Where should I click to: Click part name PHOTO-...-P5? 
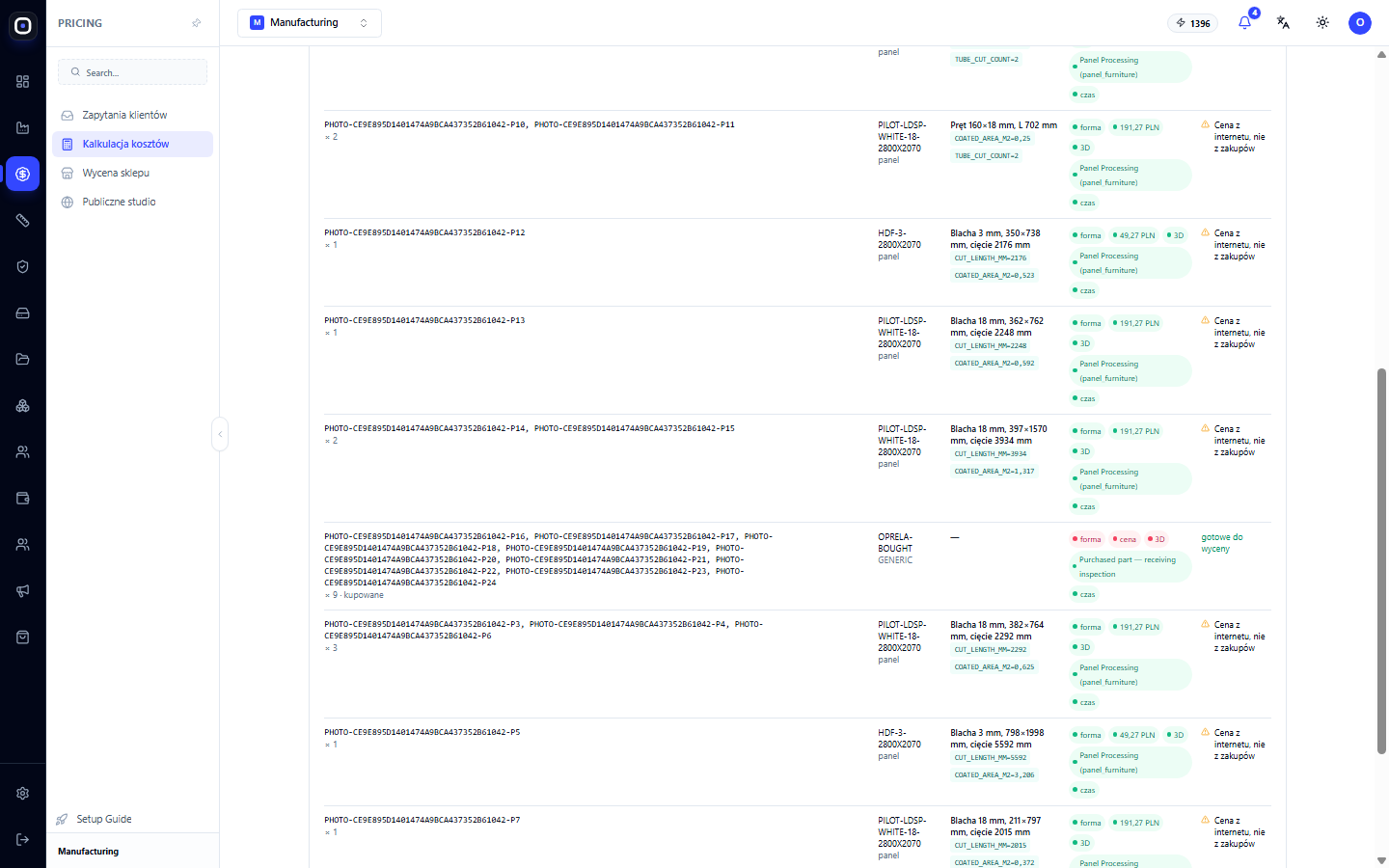tap(422, 732)
